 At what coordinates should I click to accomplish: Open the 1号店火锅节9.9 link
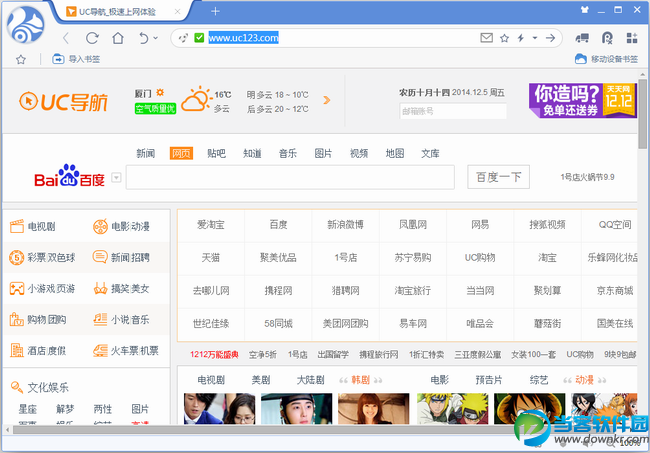(587, 177)
